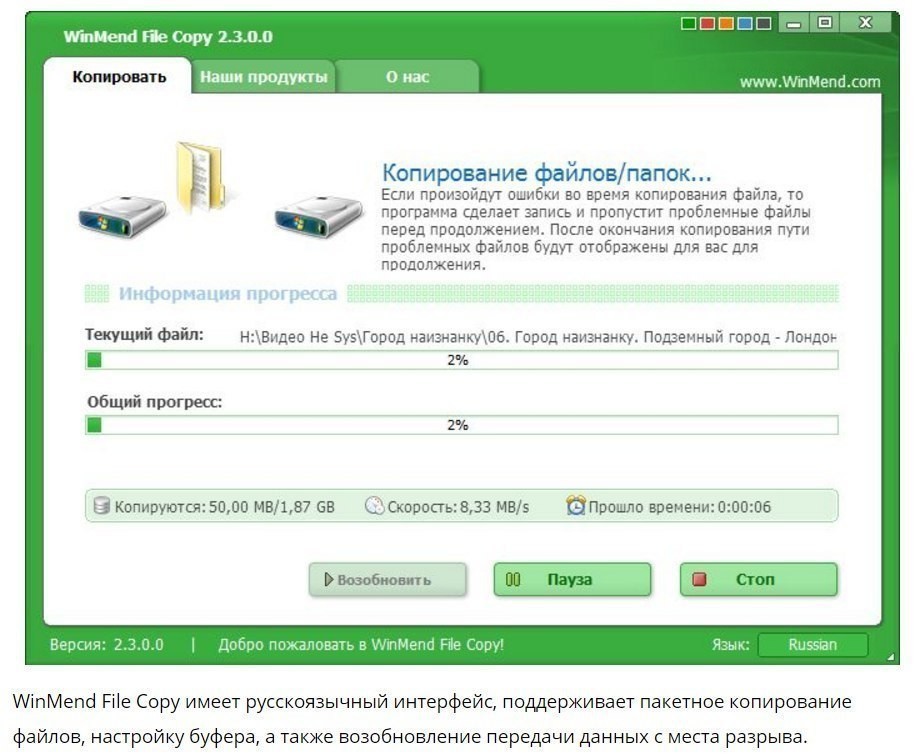Switch to the Наши продукты tab
916x755 pixels.
pyautogui.click(x=263, y=77)
